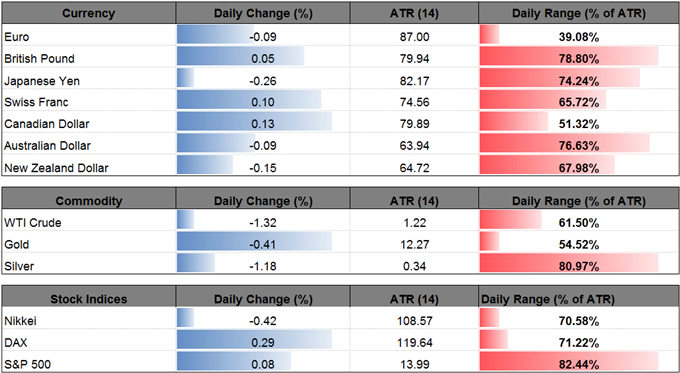Screen dimensions: 680x373
Task: Click WTI Crude daily change -1.32
Action: 263,220
